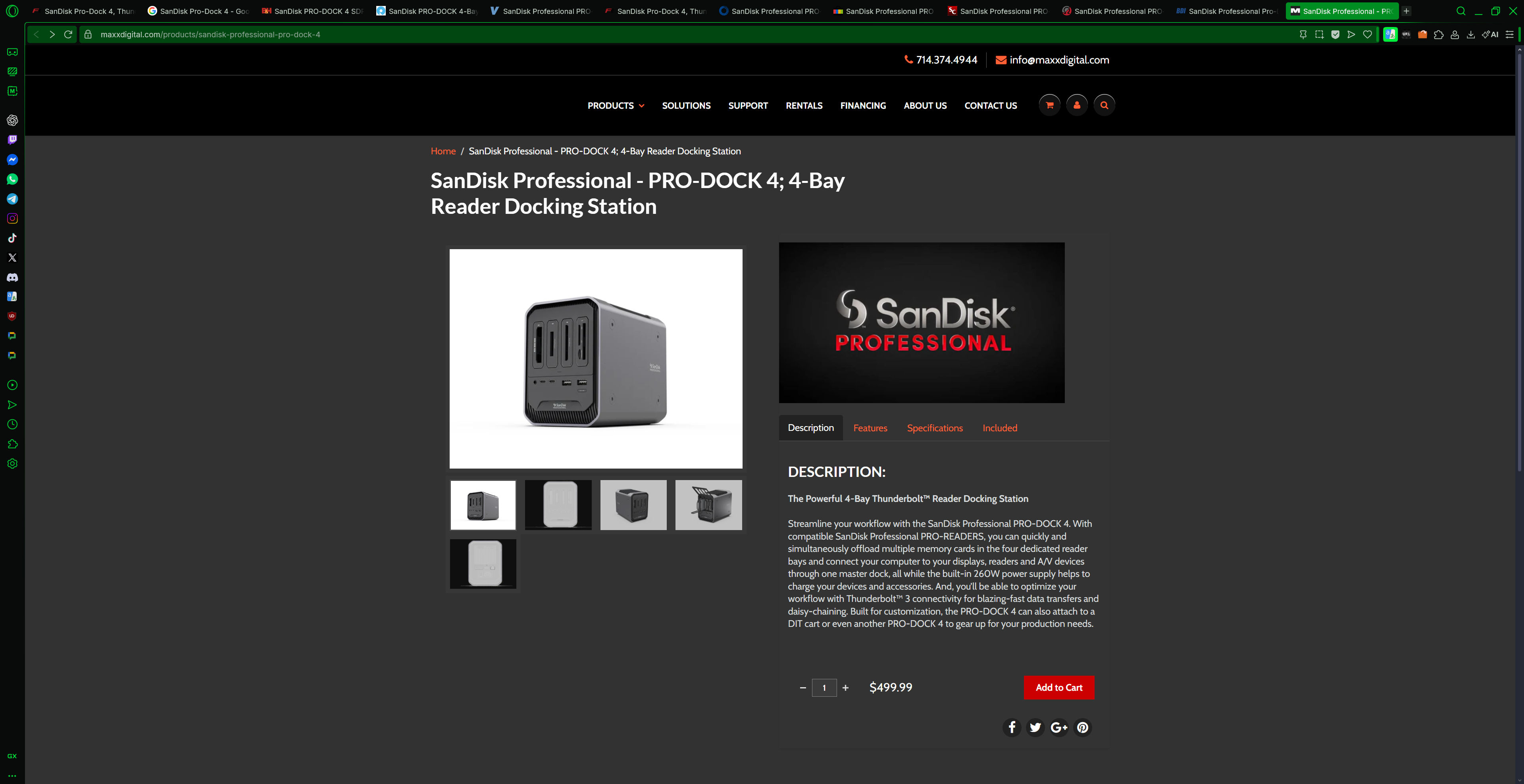Click the quantity input field
Image resolution: width=1524 pixels, height=784 pixels.
(x=824, y=688)
